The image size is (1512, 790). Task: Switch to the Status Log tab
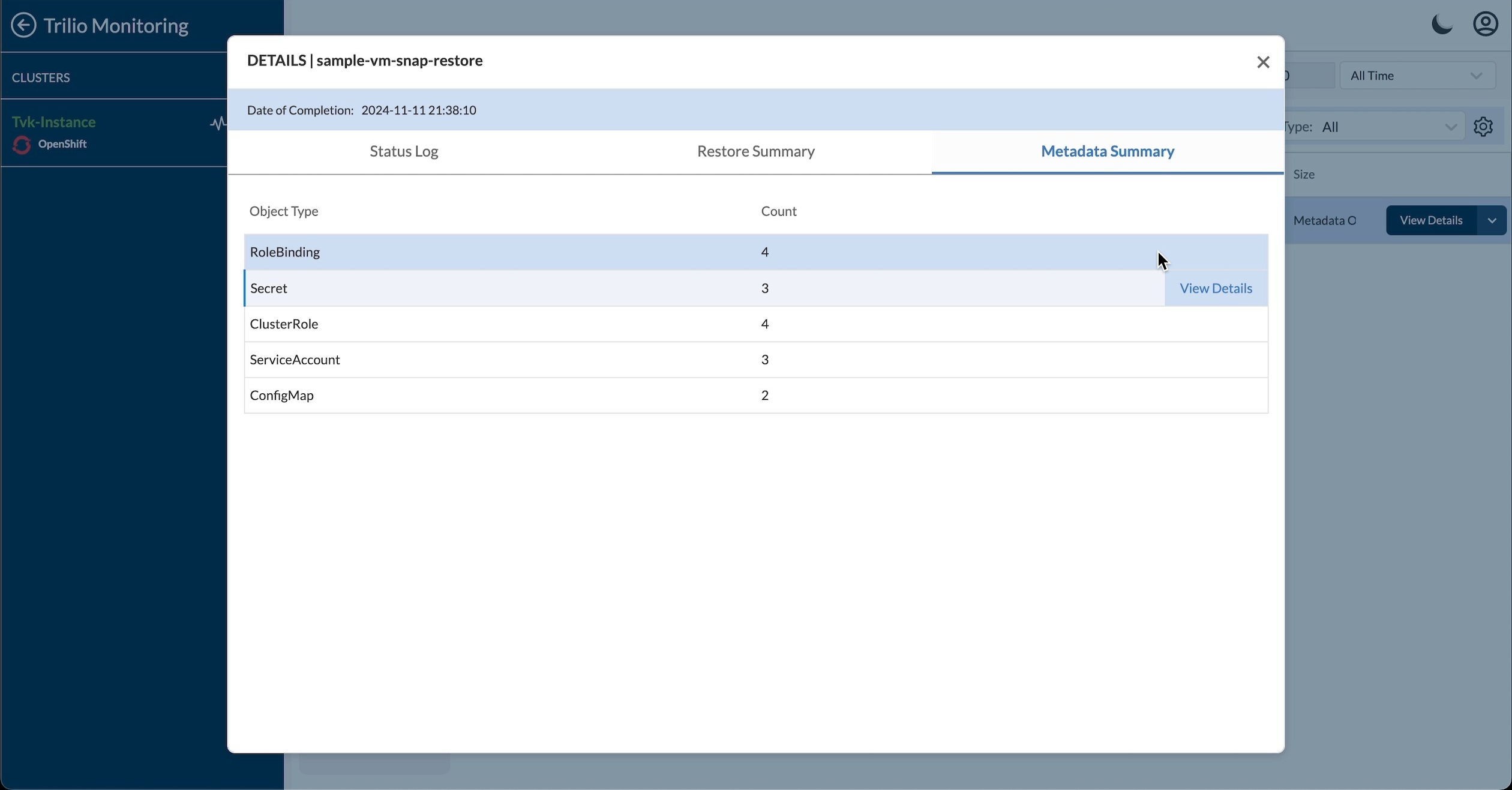[404, 152]
